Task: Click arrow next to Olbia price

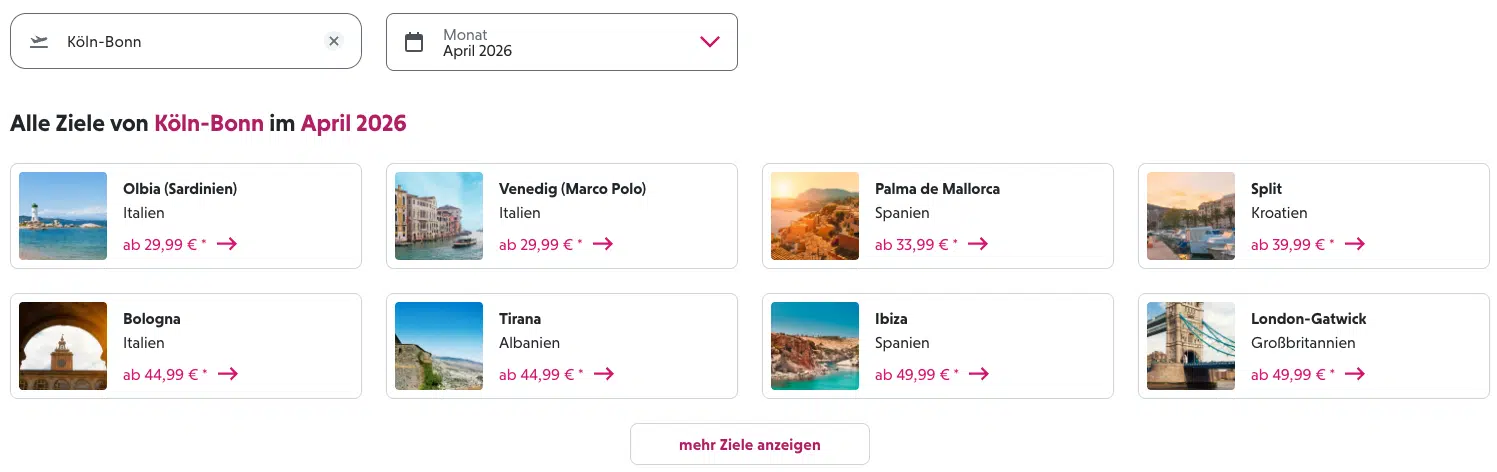Action: (x=227, y=244)
